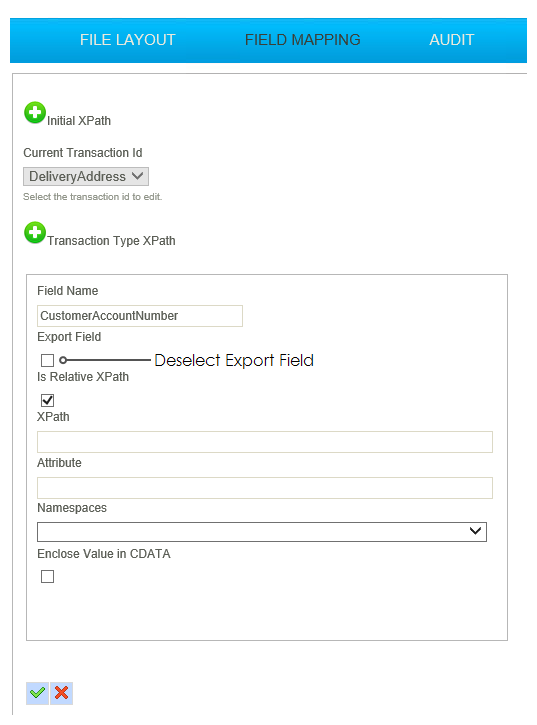Enable the Enclose Value in CDATA checkbox
Screen dimensions: 537x725
(x=48, y=576)
